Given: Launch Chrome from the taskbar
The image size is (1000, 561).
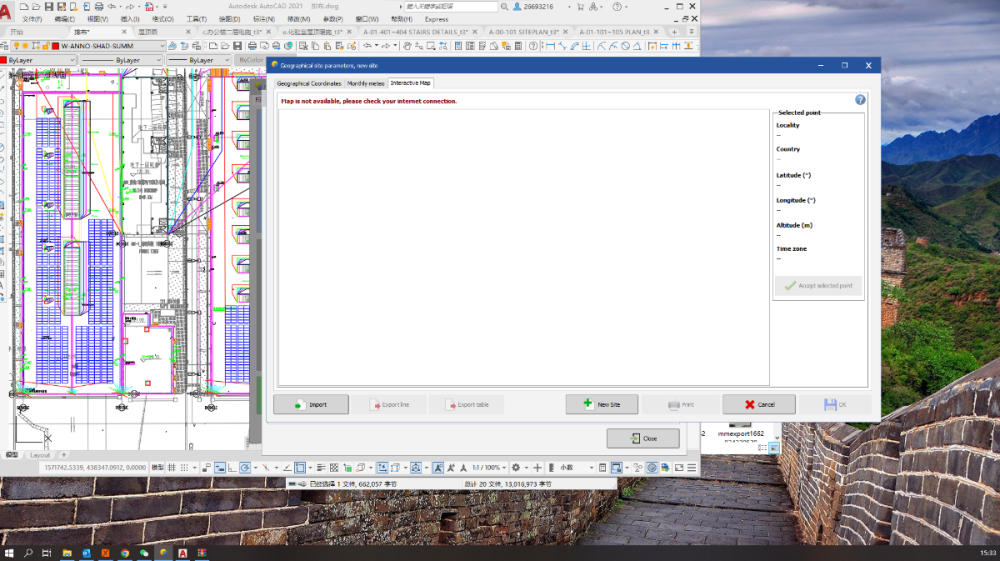Looking at the screenshot, I should click(x=125, y=552).
